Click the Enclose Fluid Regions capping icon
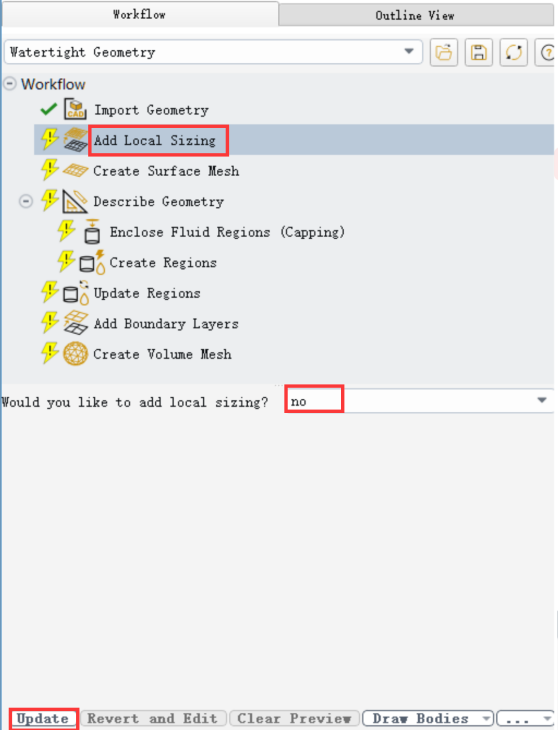 pos(92,231)
